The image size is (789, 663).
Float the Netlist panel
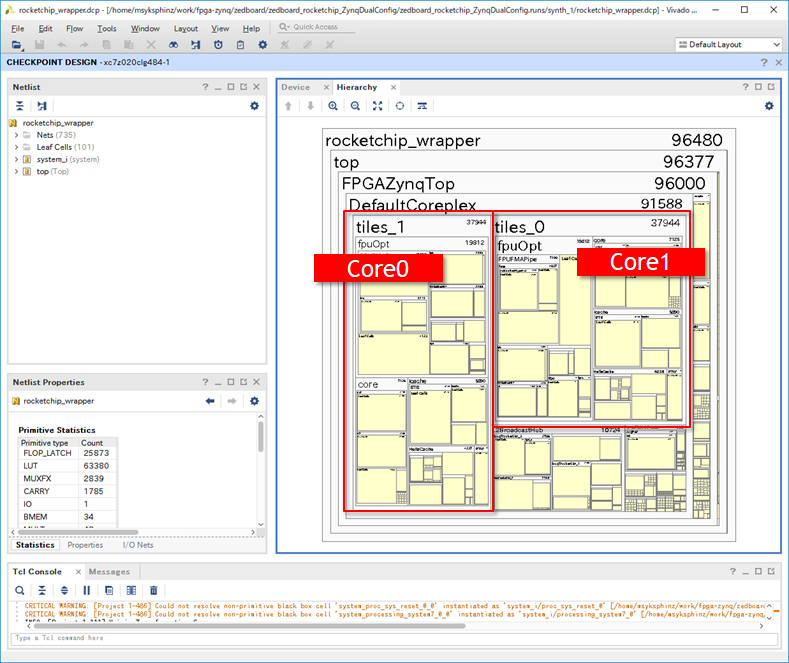[244, 87]
